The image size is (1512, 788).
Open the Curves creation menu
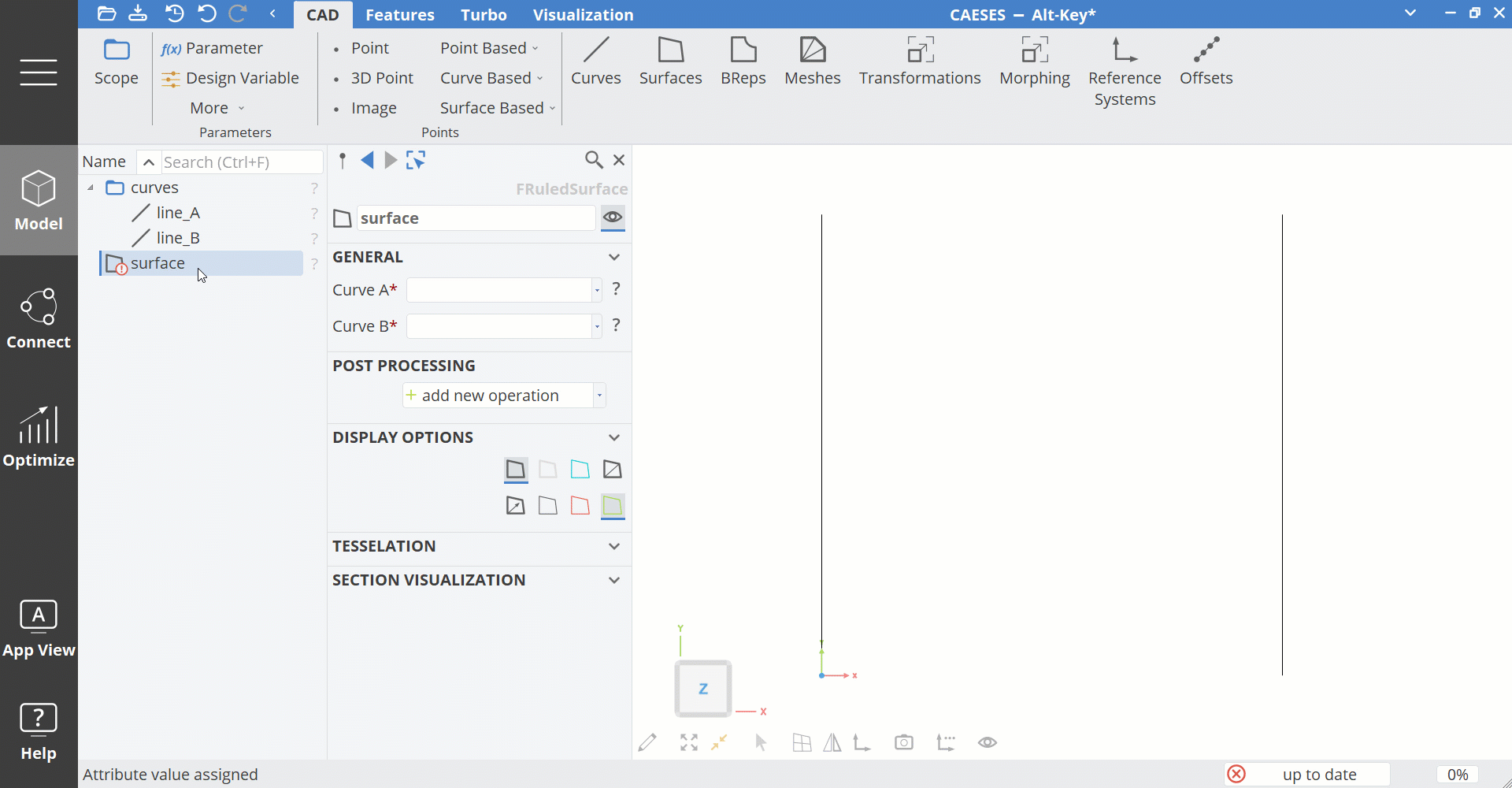[x=596, y=61]
